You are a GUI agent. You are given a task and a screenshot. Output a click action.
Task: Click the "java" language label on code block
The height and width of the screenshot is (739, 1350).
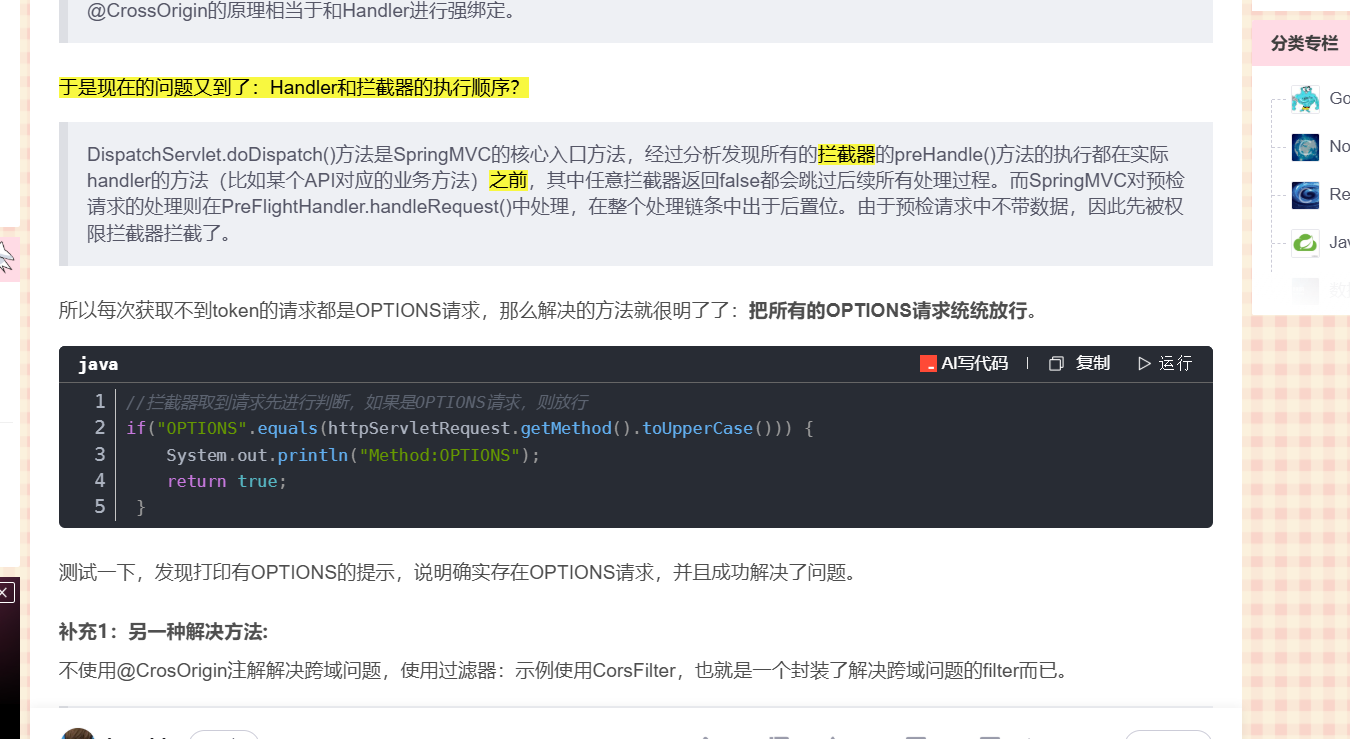pyautogui.click(x=98, y=364)
